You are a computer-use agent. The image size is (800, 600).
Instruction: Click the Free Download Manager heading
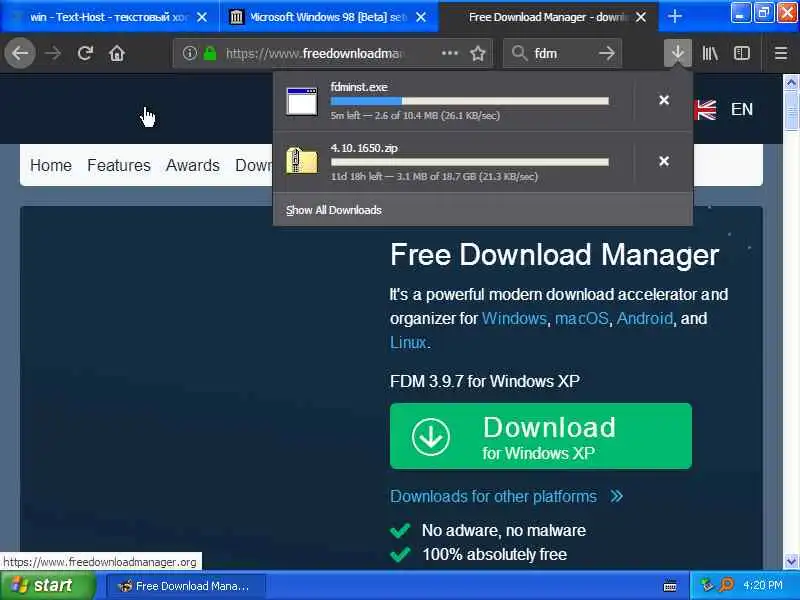point(555,255)
